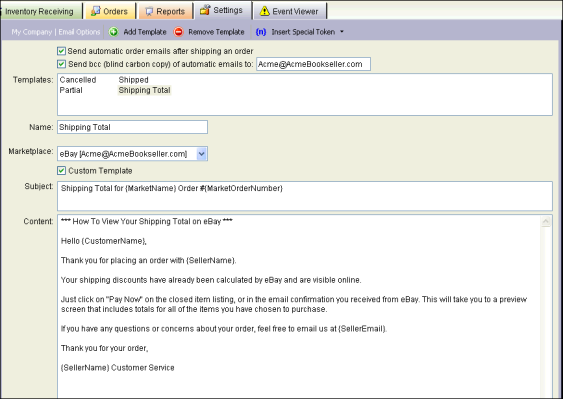Click the Reports tab icon
The width and height of the screenshot is (563, 399).
149,11
